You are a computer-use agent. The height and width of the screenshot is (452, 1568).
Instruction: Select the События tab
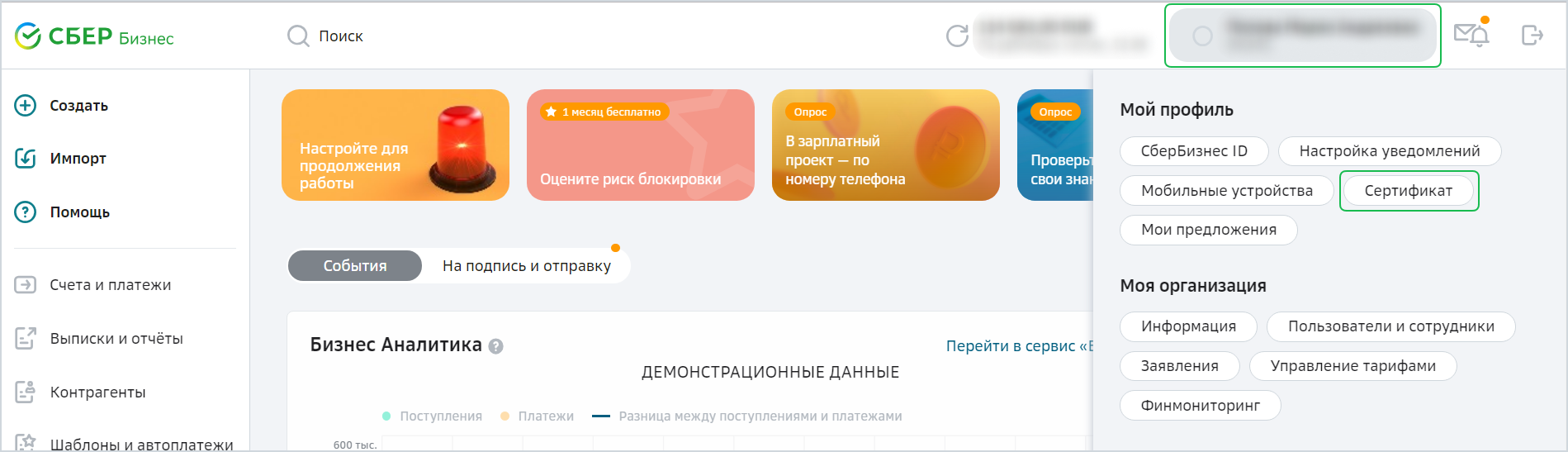pos(355,266)
